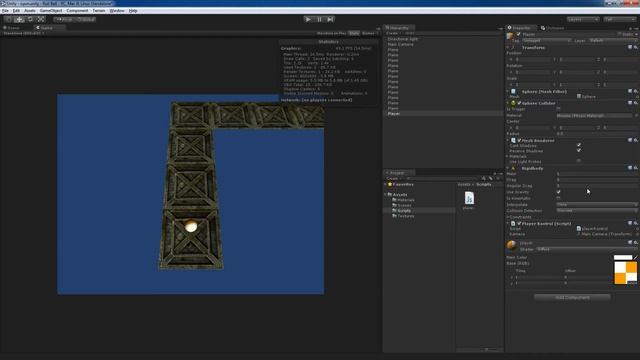Click the Pause button

click(x=319, y=19)
